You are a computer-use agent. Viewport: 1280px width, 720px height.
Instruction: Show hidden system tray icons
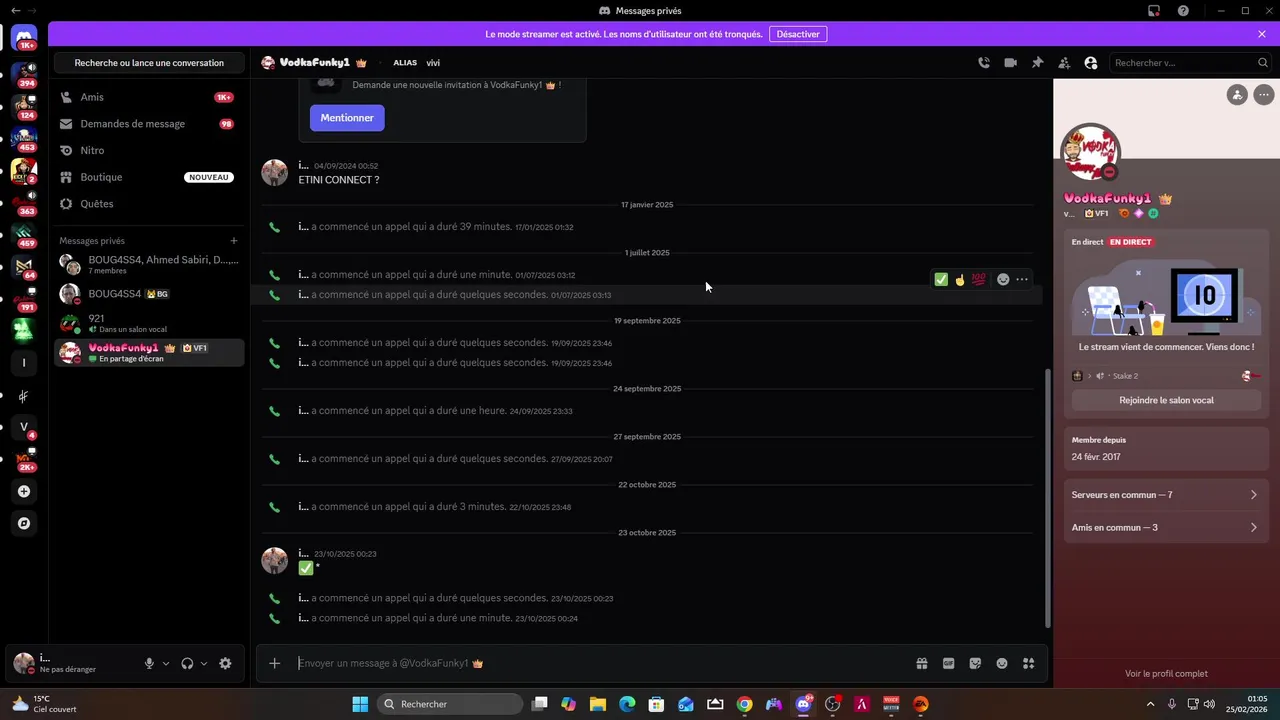pyautogui.click(x=1150, y=704)
